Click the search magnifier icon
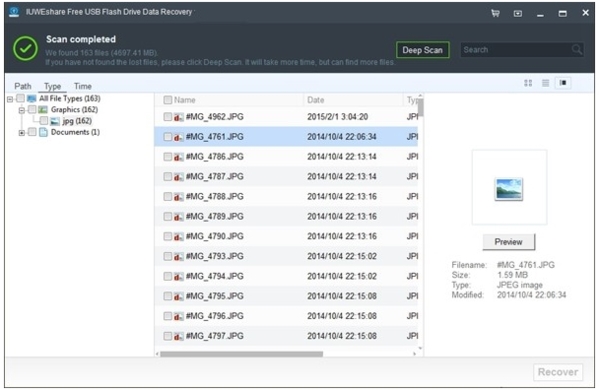Image resolution: width=599 pixels, height=390 pixels. (x=577, y=50)
